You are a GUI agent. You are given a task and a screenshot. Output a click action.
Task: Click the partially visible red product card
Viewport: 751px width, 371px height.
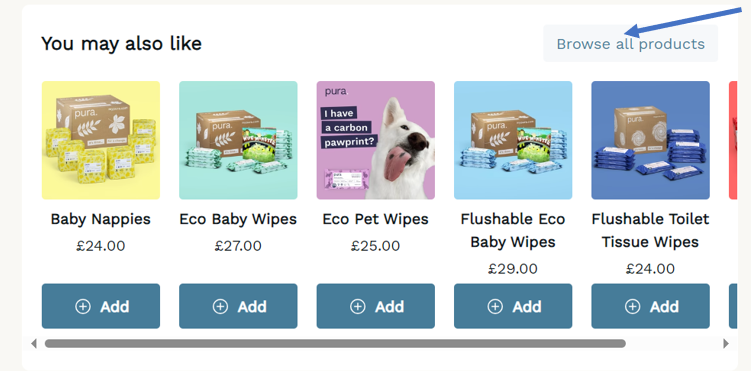[733, 140]
